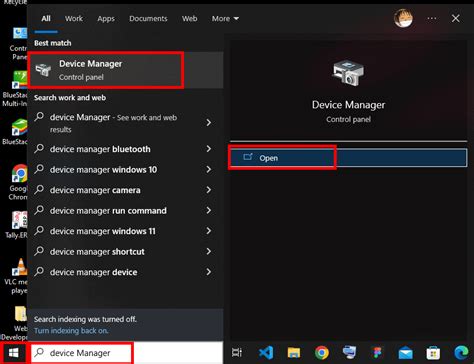This screenshot has width=474, height=364.
Task: Open File Explorer from the taskbar
Action: (294, 352)
